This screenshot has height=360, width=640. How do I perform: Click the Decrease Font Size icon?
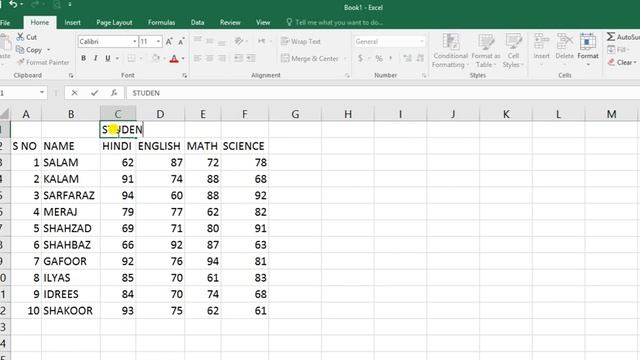click(x=181, y=41)
